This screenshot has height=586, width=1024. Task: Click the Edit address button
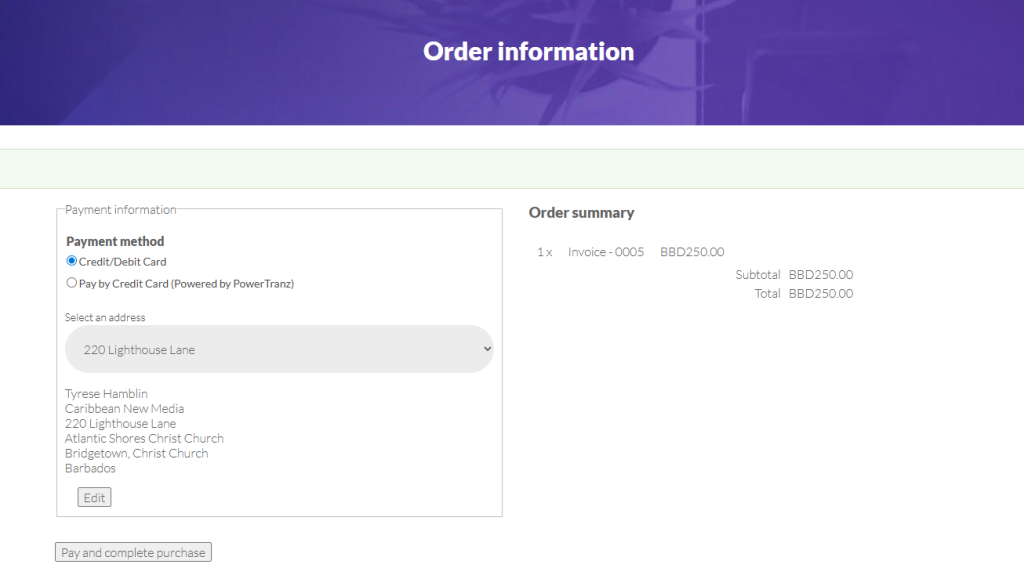[x=94, y=497]
